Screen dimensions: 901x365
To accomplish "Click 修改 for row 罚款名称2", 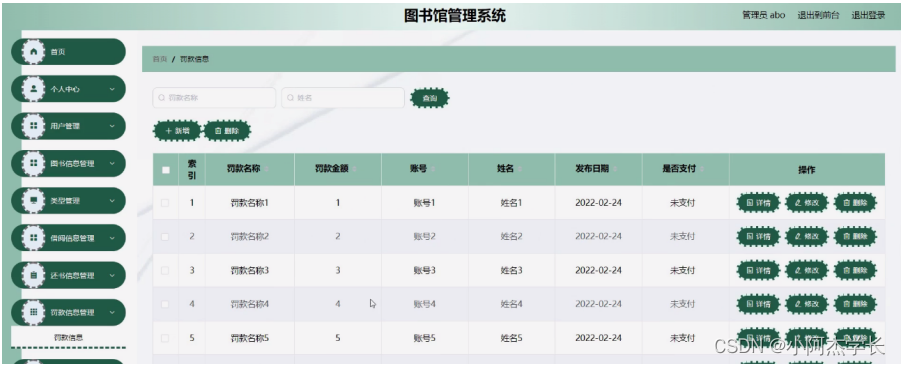I will coord(807,236).
